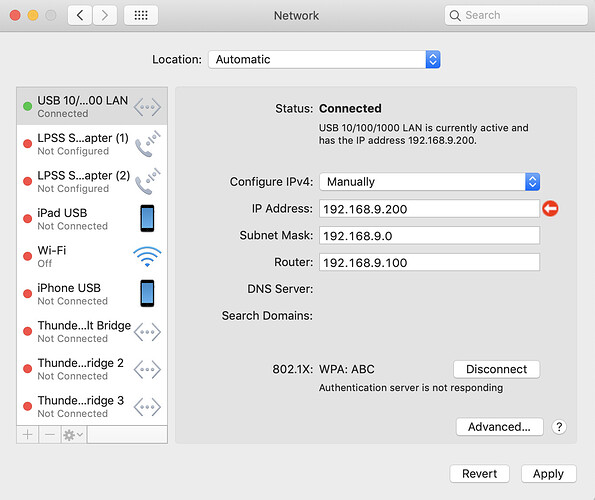Click the Apply button

pos(548,474)
